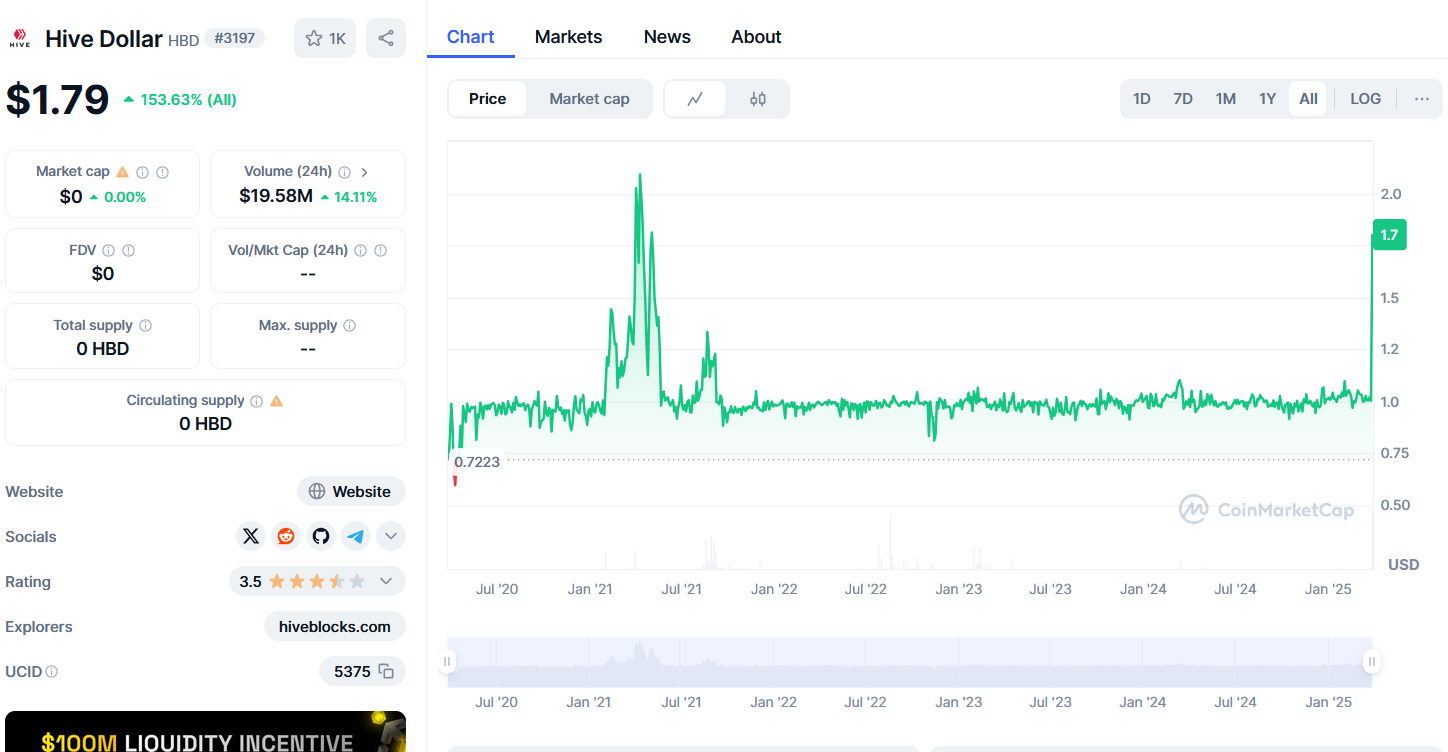This screenshot has width=1448, height=752.
Task: Set chart range to 1Y
Action: tap(1267, 99)
